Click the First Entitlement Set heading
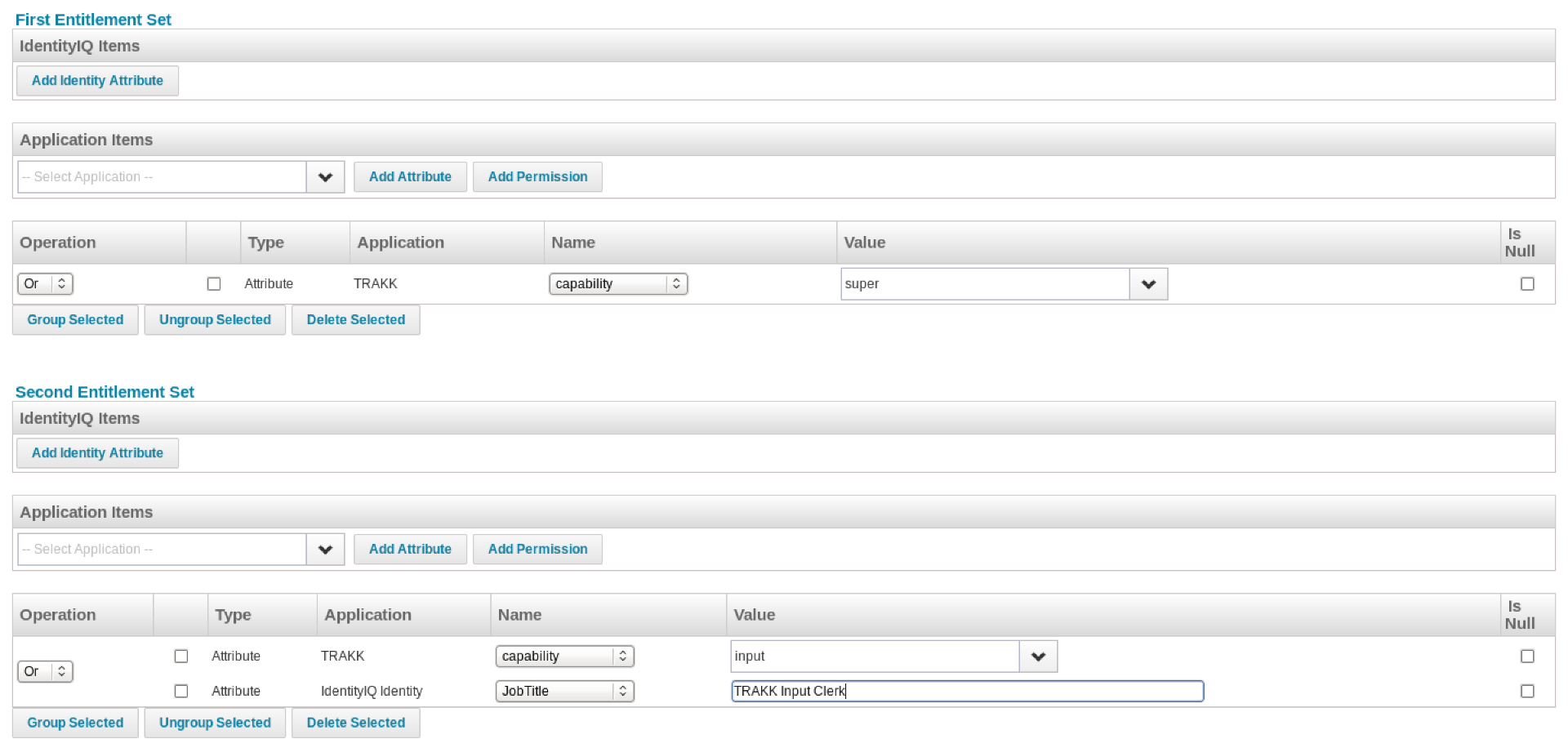1568x748 pixels. click(93, 20)
